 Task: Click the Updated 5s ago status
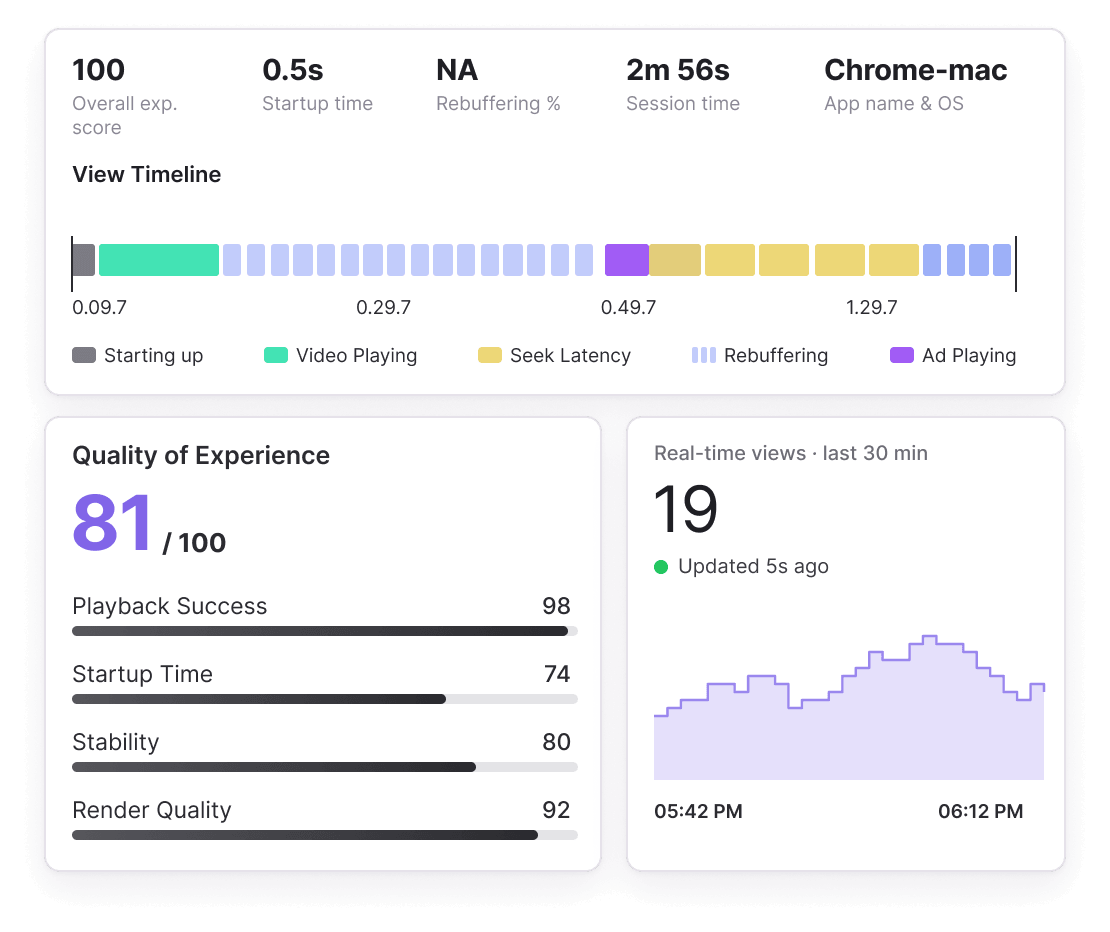tap(753, 566)
